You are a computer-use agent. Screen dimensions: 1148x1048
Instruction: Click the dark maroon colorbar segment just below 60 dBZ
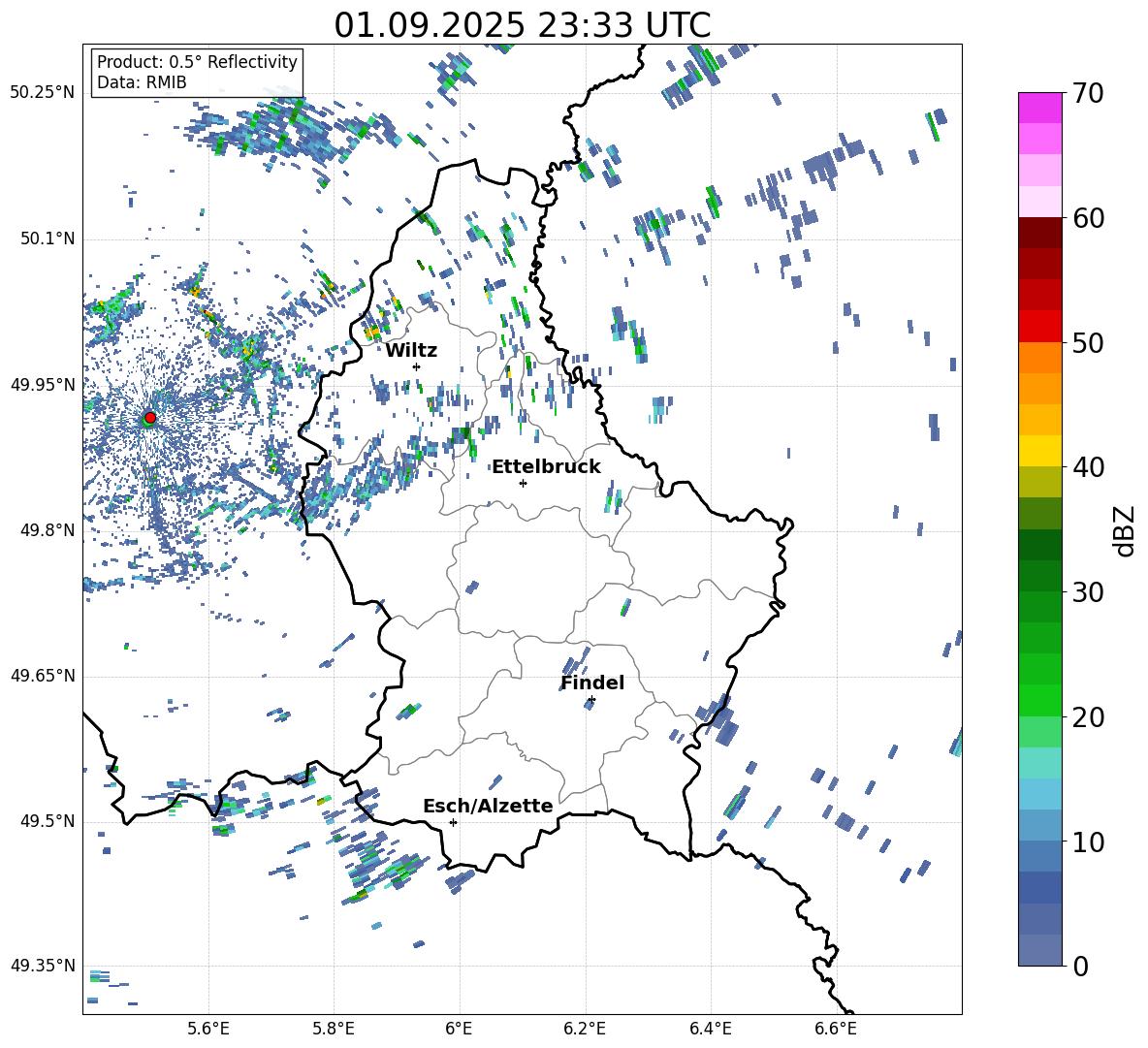click(x=1040, y=234)
